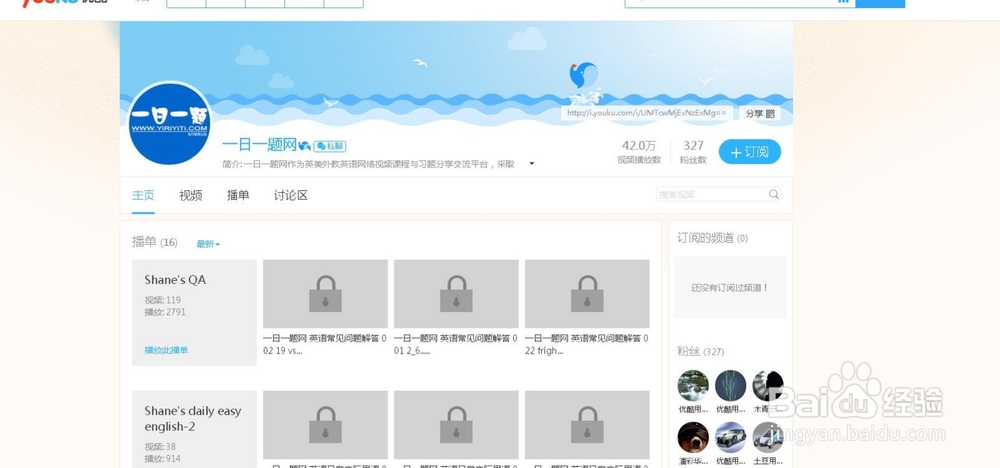Open middle locked thumbnail in daily easy english-2 row

(x=456, y=425)
